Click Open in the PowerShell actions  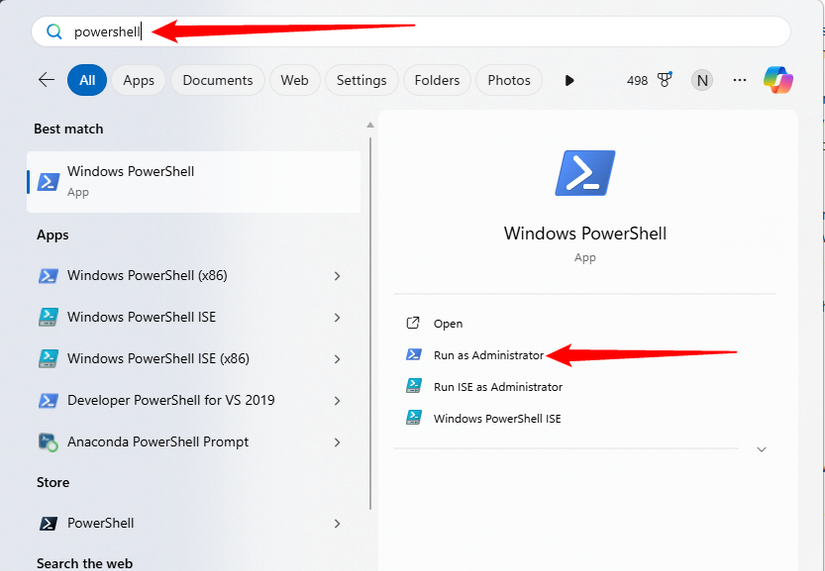[x=448, y=324]
